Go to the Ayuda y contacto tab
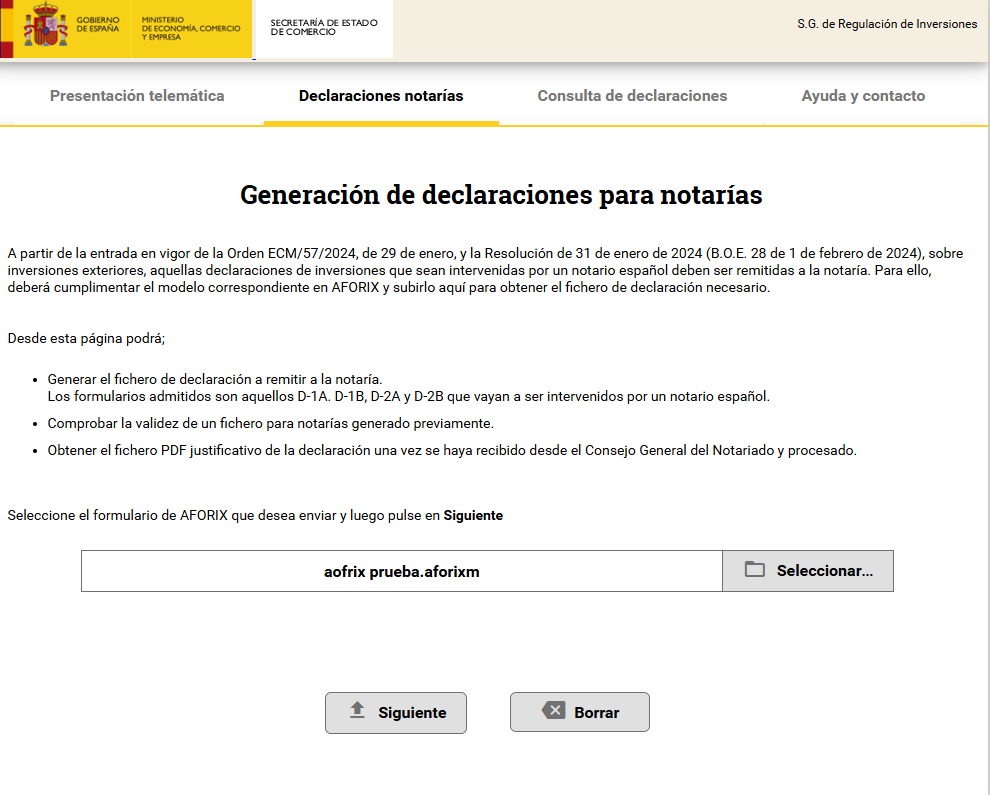 click(863, 96)
